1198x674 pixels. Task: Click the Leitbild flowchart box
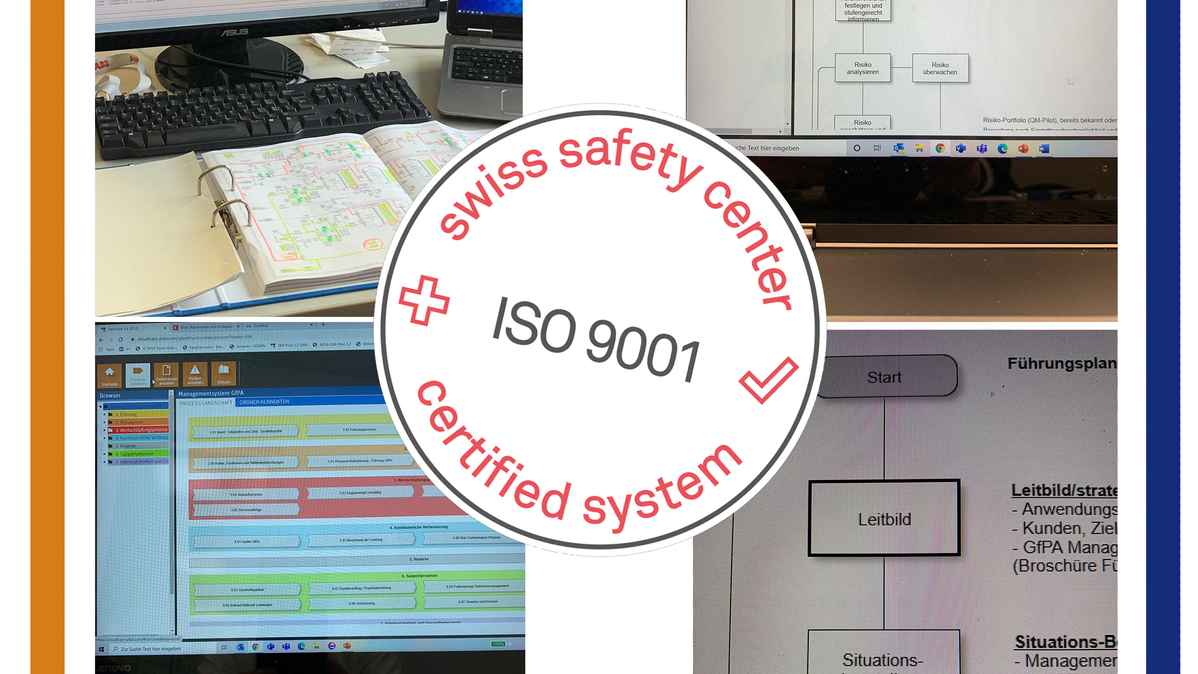coord(883,519)
